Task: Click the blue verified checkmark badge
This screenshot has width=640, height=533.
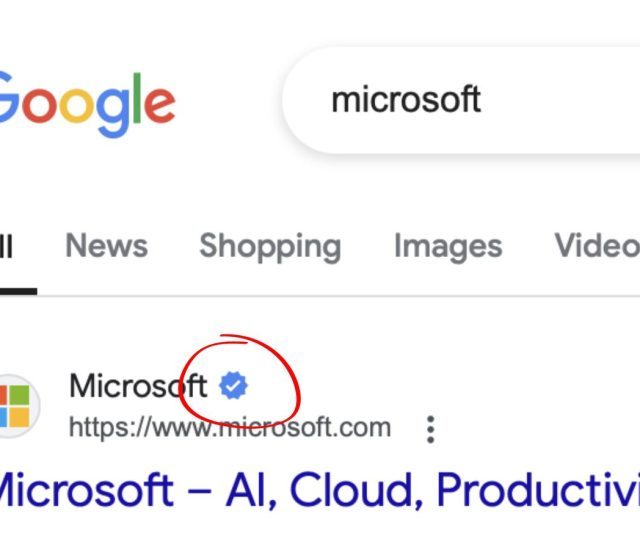Action: coord(233,386)
